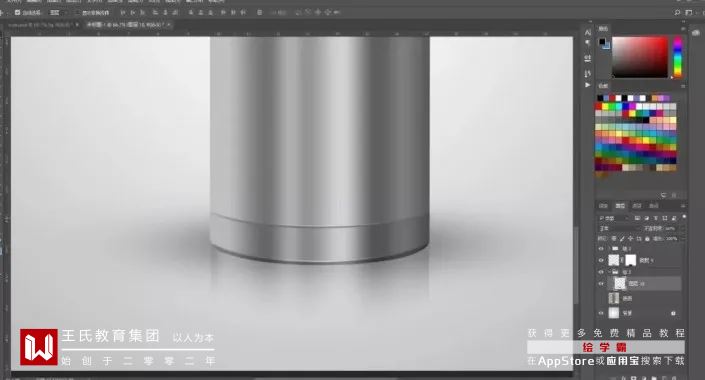Viewport: 705px width, 380px height.
Task: Select the active Layers panel tab
Action: (620, 206)
